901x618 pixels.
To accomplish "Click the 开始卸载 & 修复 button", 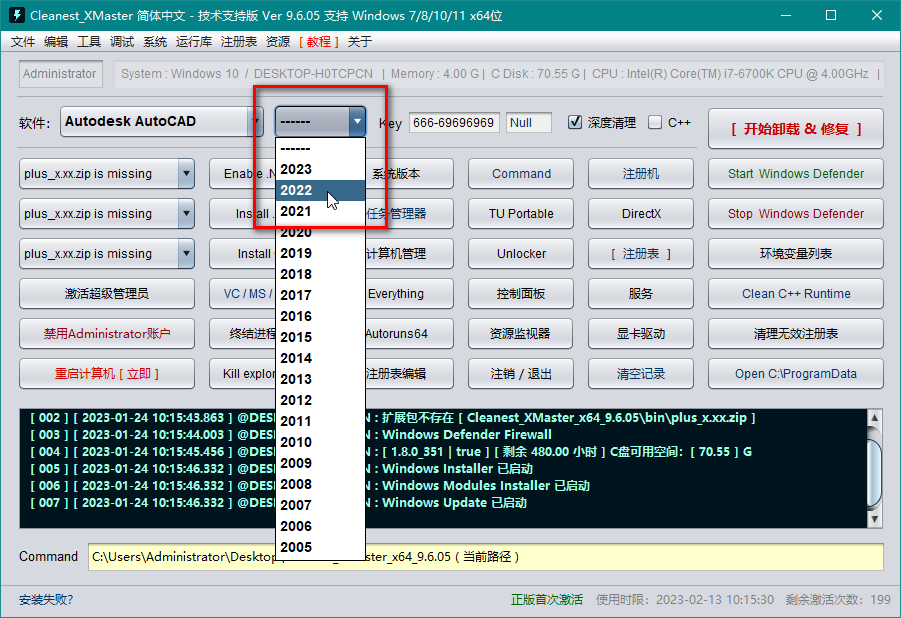I will pyautogui.click(x=796, y=129).
